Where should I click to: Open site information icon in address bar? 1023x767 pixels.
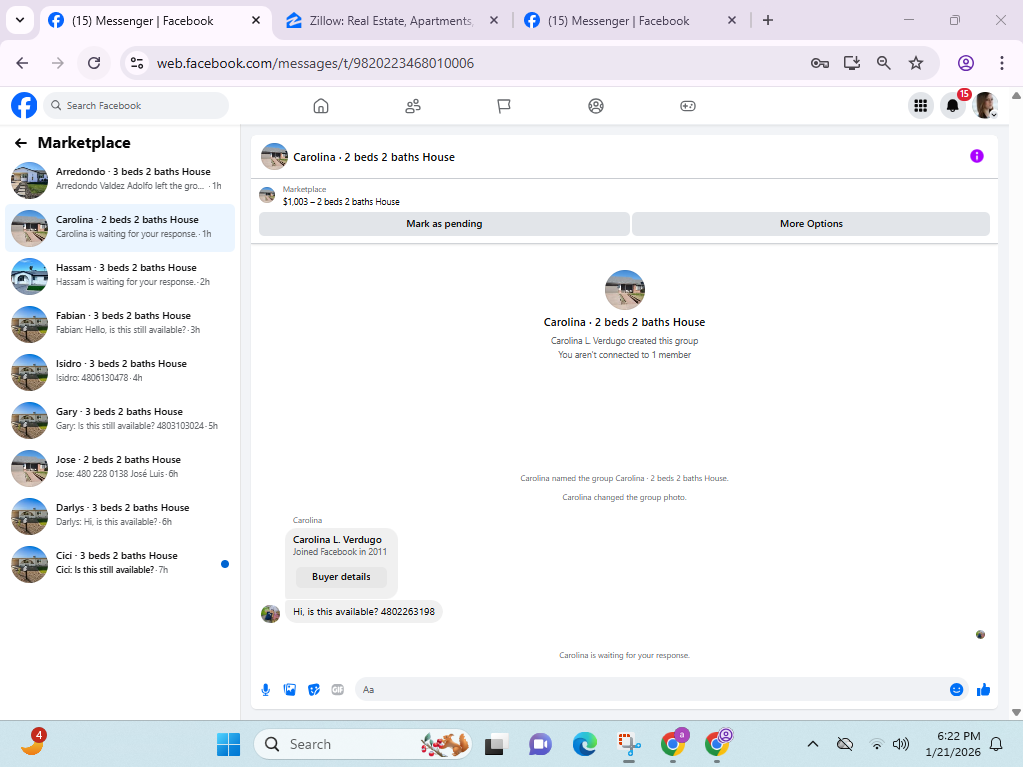[x=137, y=63]
